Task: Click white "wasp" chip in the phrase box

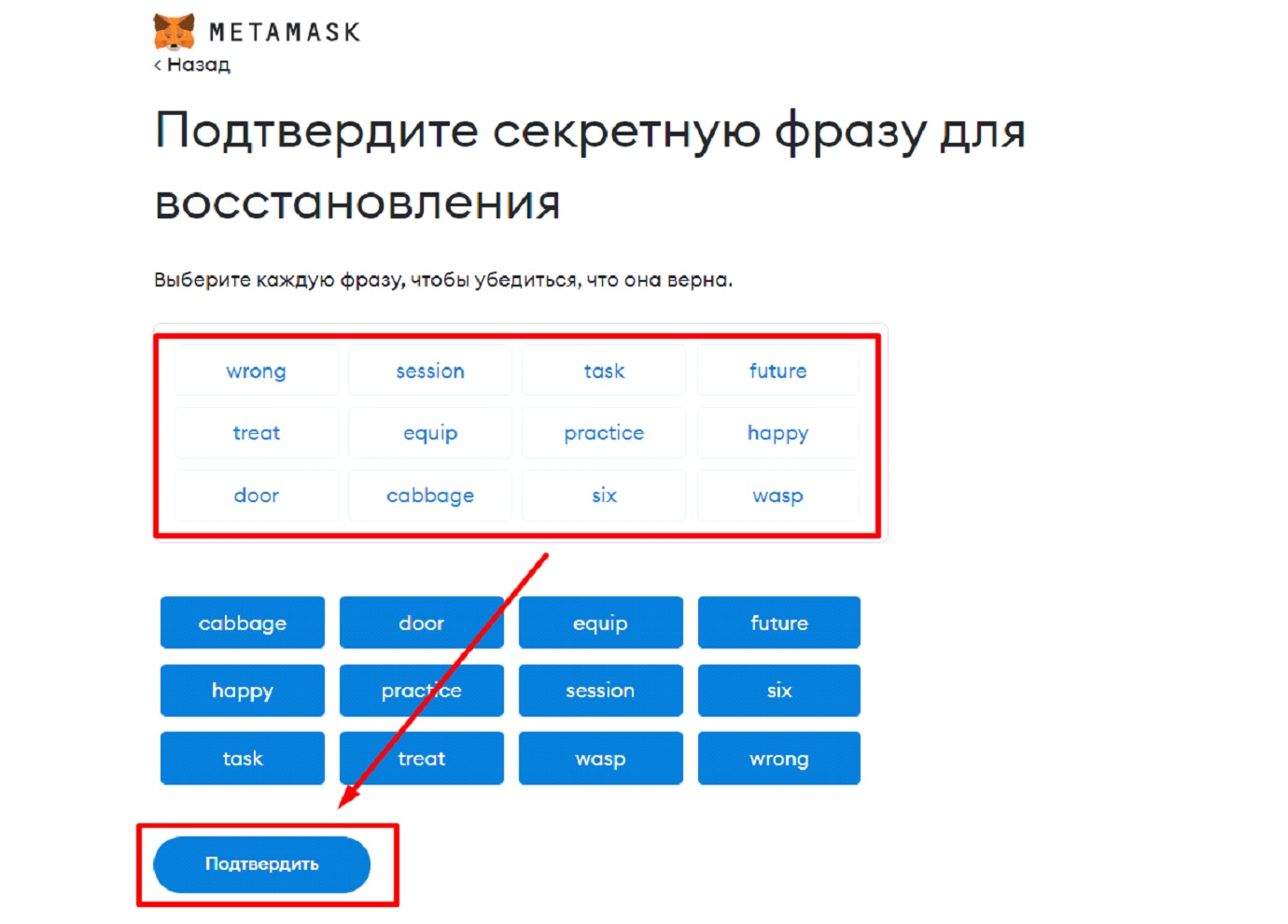Action: point(777,496)
